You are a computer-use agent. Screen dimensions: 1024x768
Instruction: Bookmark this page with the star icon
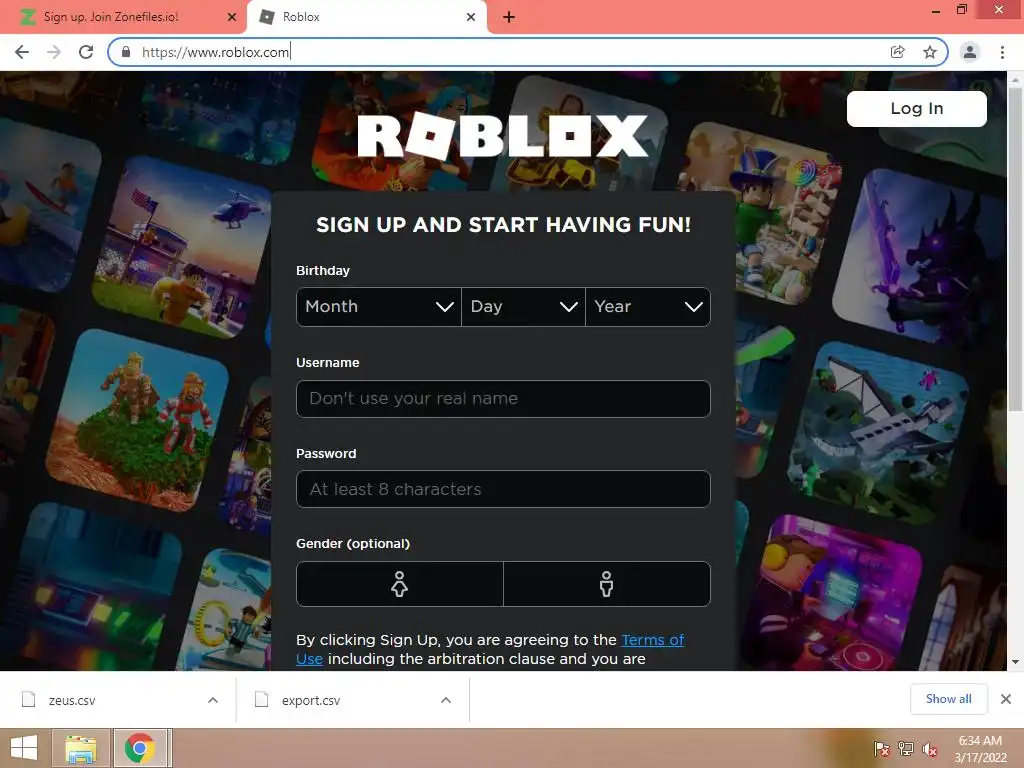(x=930, y=52)
